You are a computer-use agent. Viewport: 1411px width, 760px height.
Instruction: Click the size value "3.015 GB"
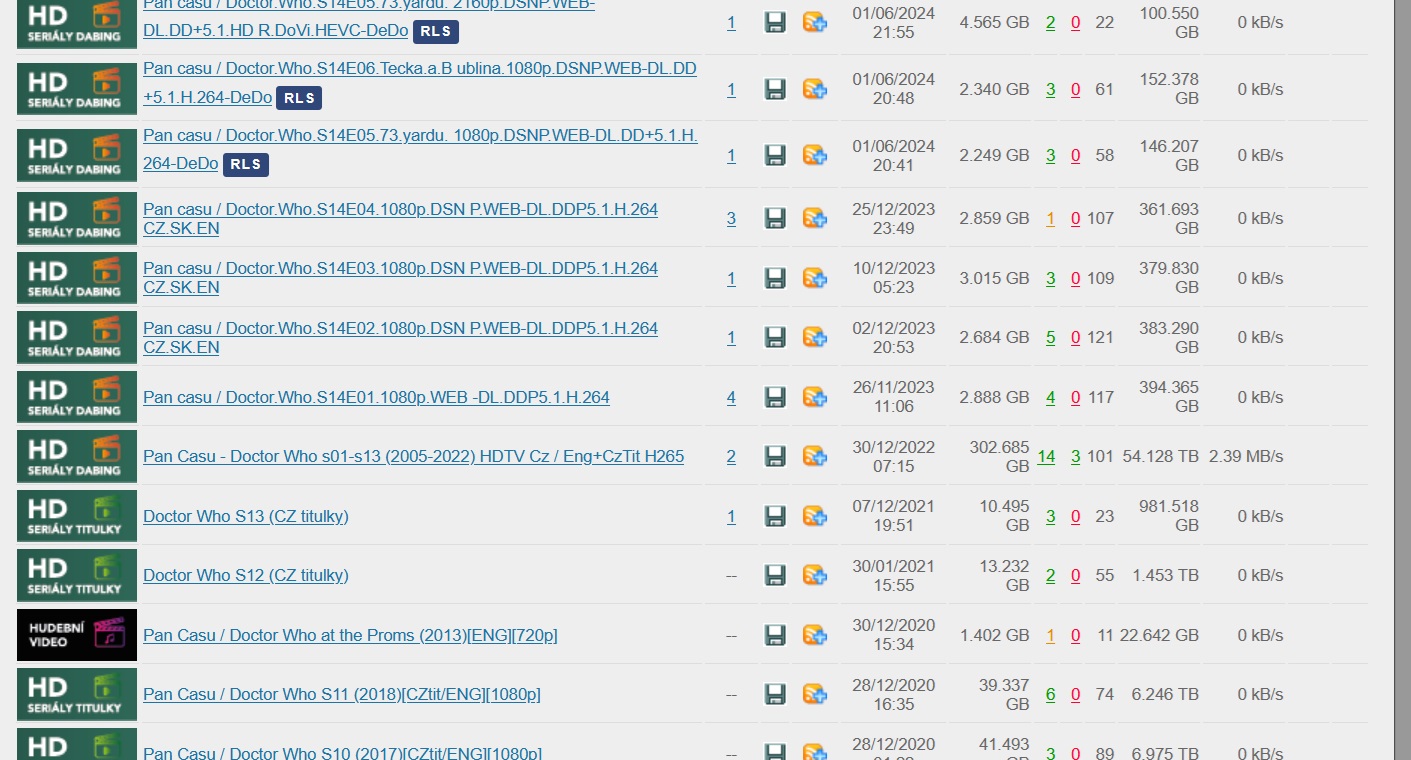[994, 278]
